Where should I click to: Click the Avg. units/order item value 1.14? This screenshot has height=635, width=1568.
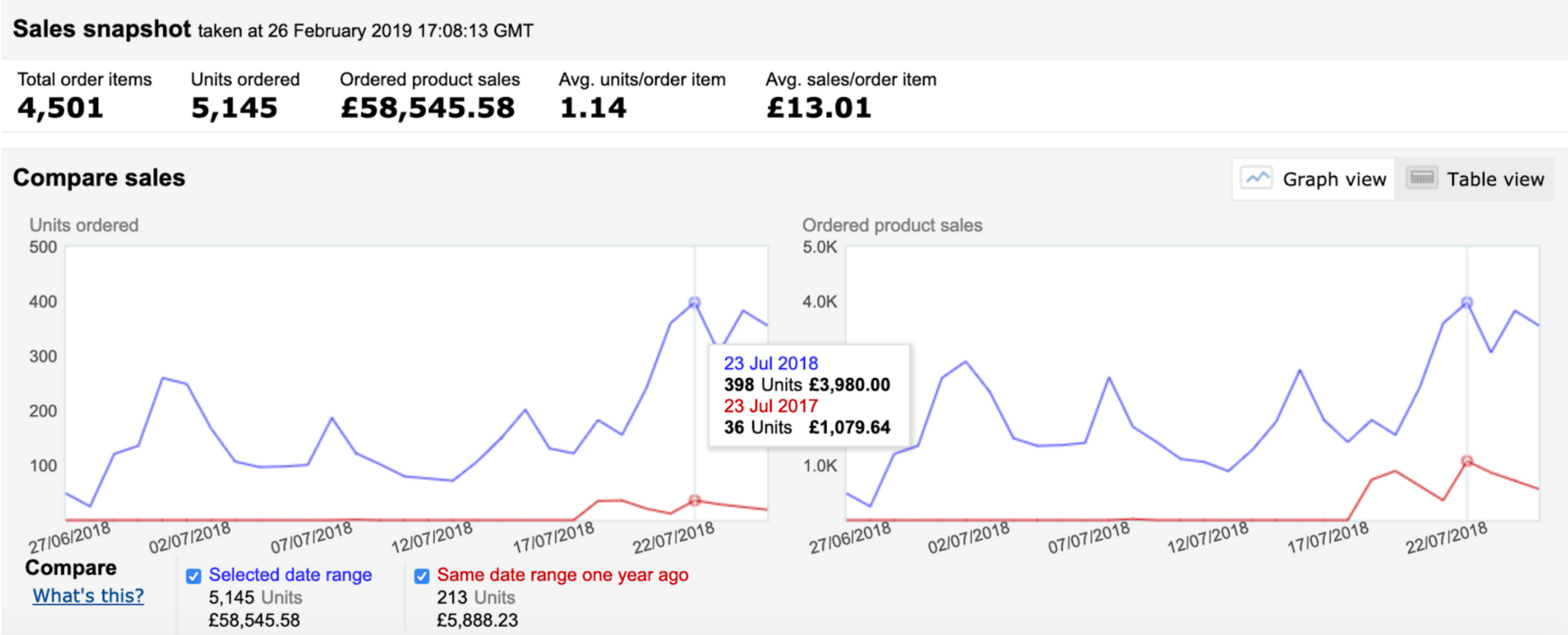(593, 108)
